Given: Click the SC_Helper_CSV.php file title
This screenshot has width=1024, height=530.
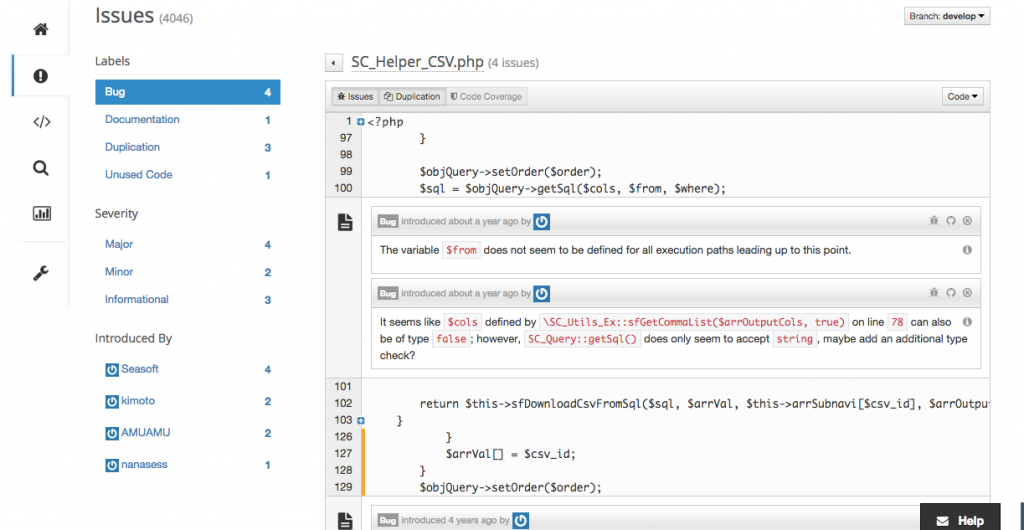Looking at the screenshot, I should point(417,63).
